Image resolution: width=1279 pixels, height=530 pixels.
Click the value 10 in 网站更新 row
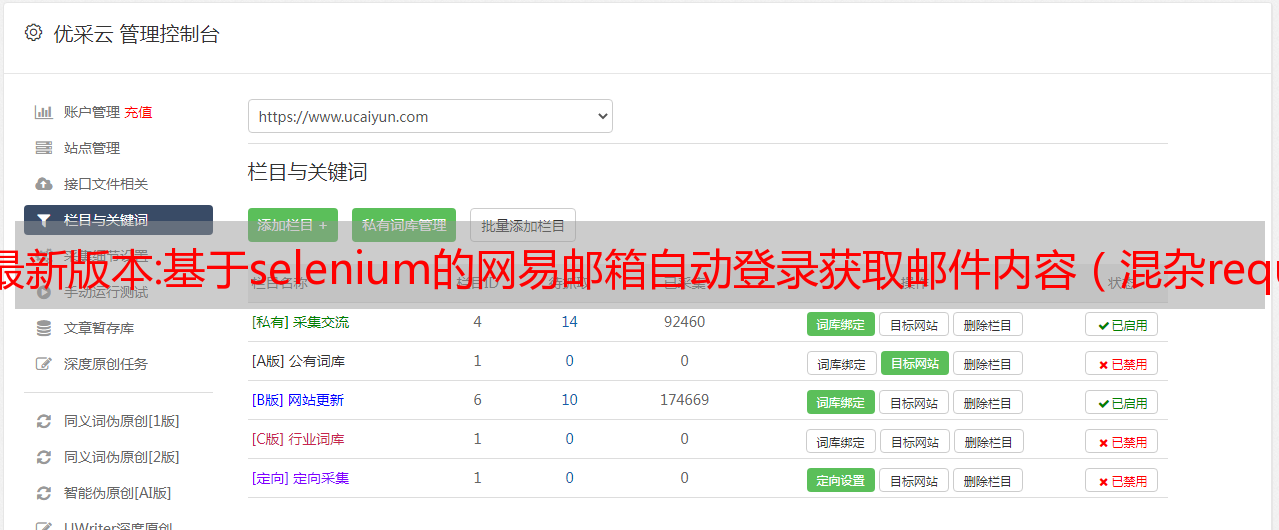[570, 400]
